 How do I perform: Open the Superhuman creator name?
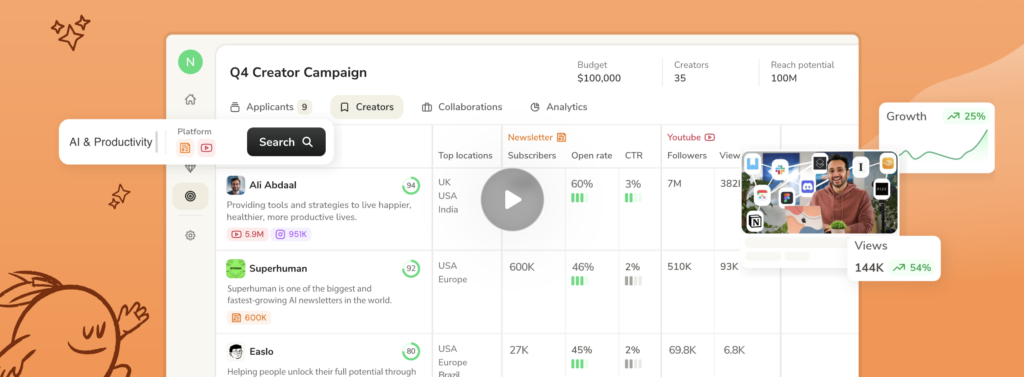point(278,269)
